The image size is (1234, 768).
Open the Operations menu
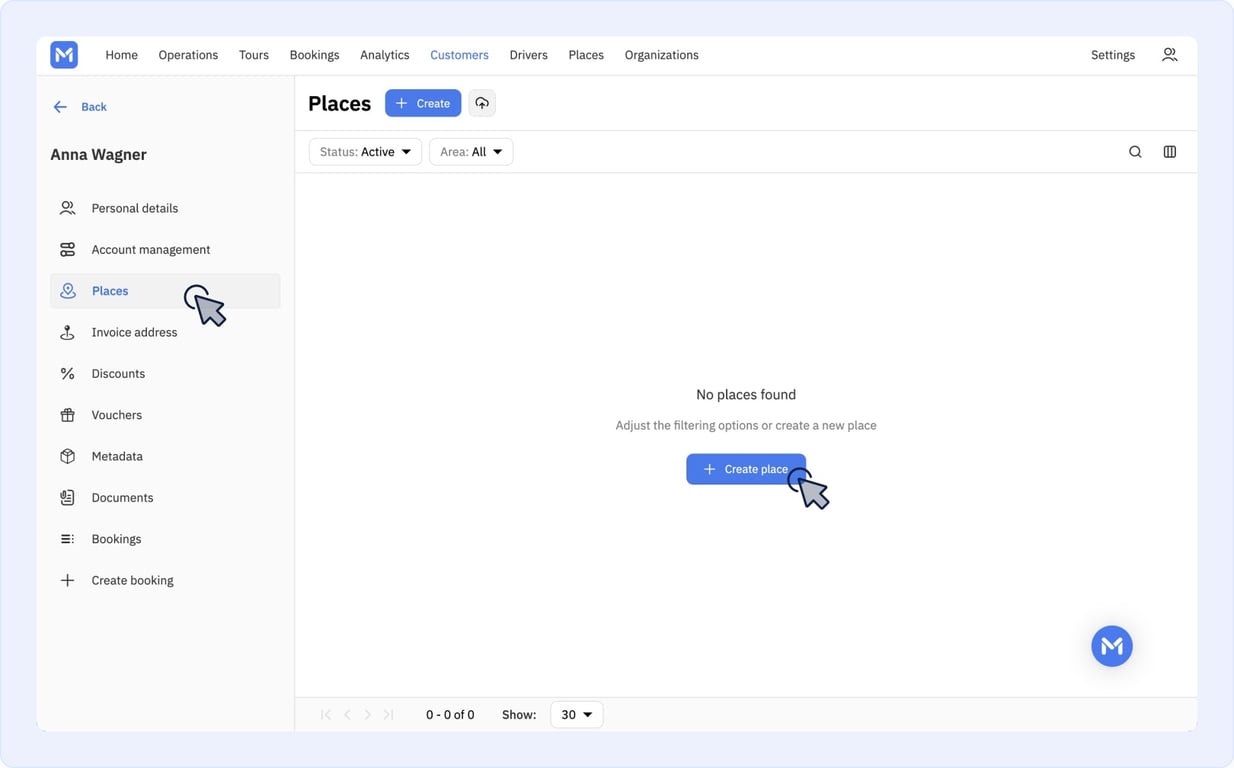188,55
